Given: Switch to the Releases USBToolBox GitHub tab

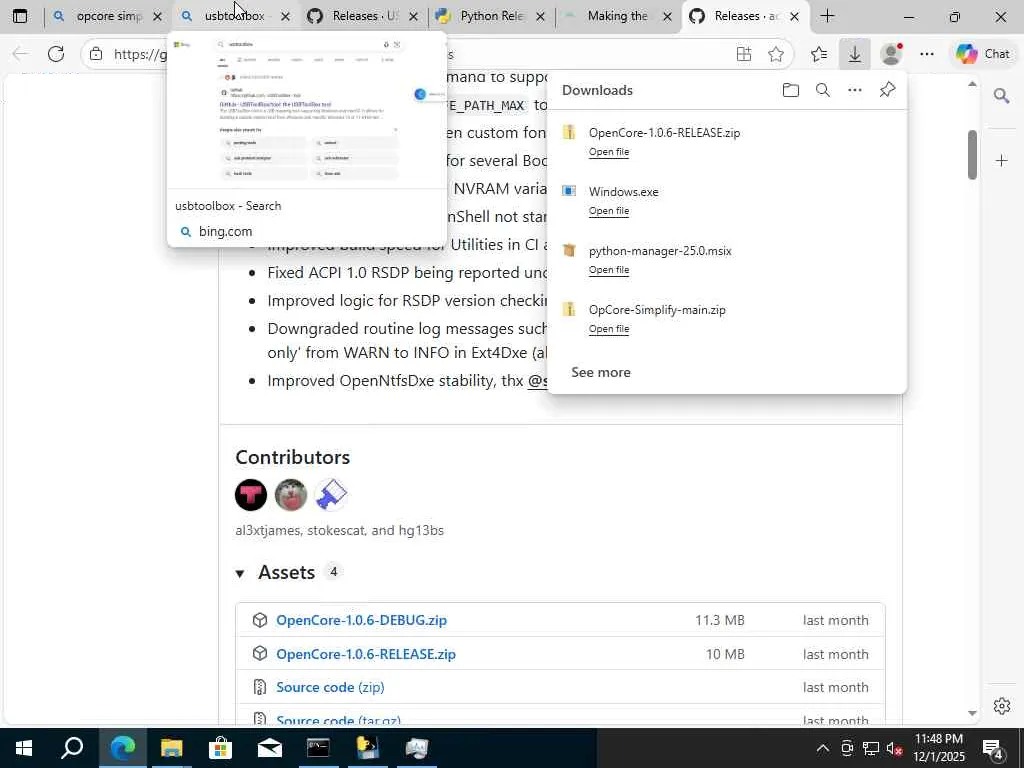Looking at the screenshot, I should click(x=363, y=16).
